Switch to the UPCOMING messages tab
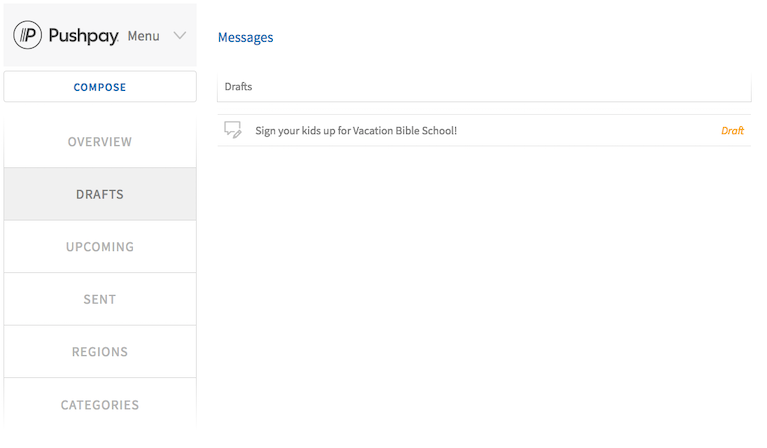 coord(100,247)
